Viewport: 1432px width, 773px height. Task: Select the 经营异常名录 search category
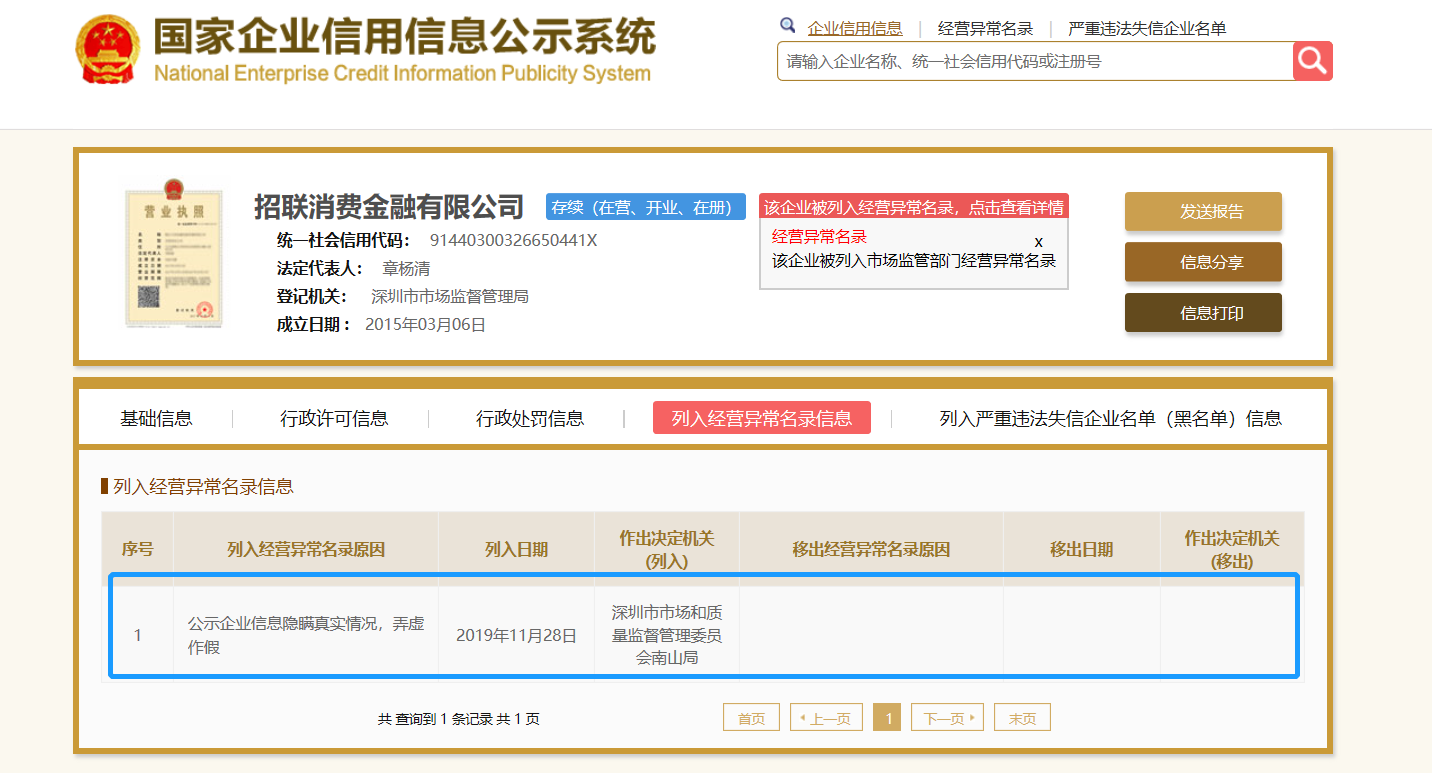click(x=985, y=28)
